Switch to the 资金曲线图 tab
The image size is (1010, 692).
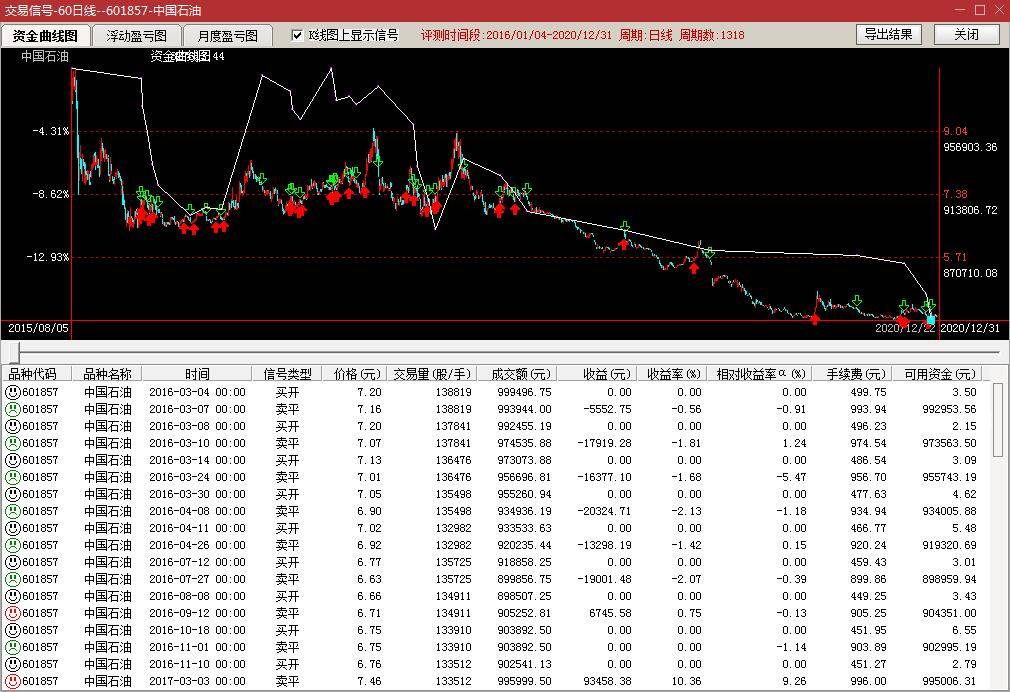coord(46,35)
